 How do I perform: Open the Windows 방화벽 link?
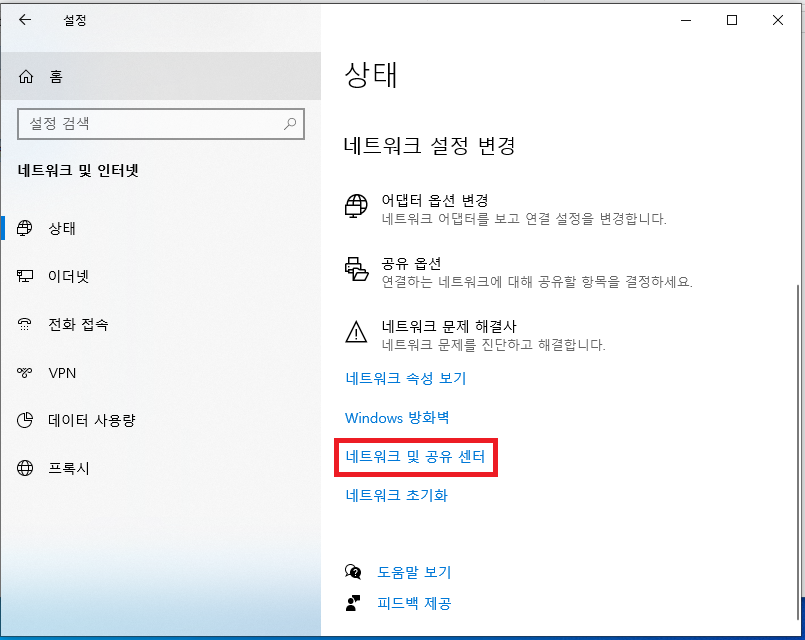pyautogui.click(x=397, y=418)
